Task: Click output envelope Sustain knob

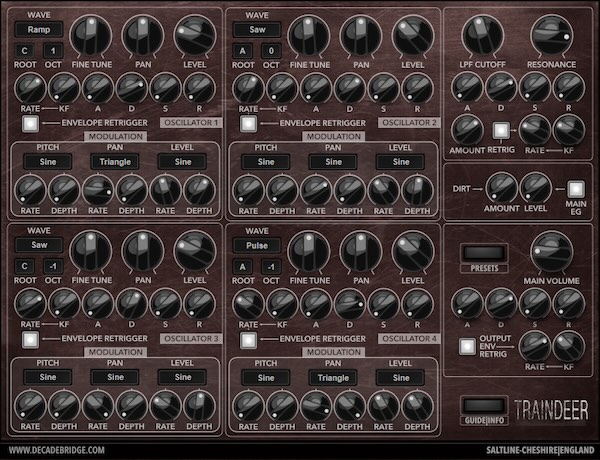Action: 535,304
